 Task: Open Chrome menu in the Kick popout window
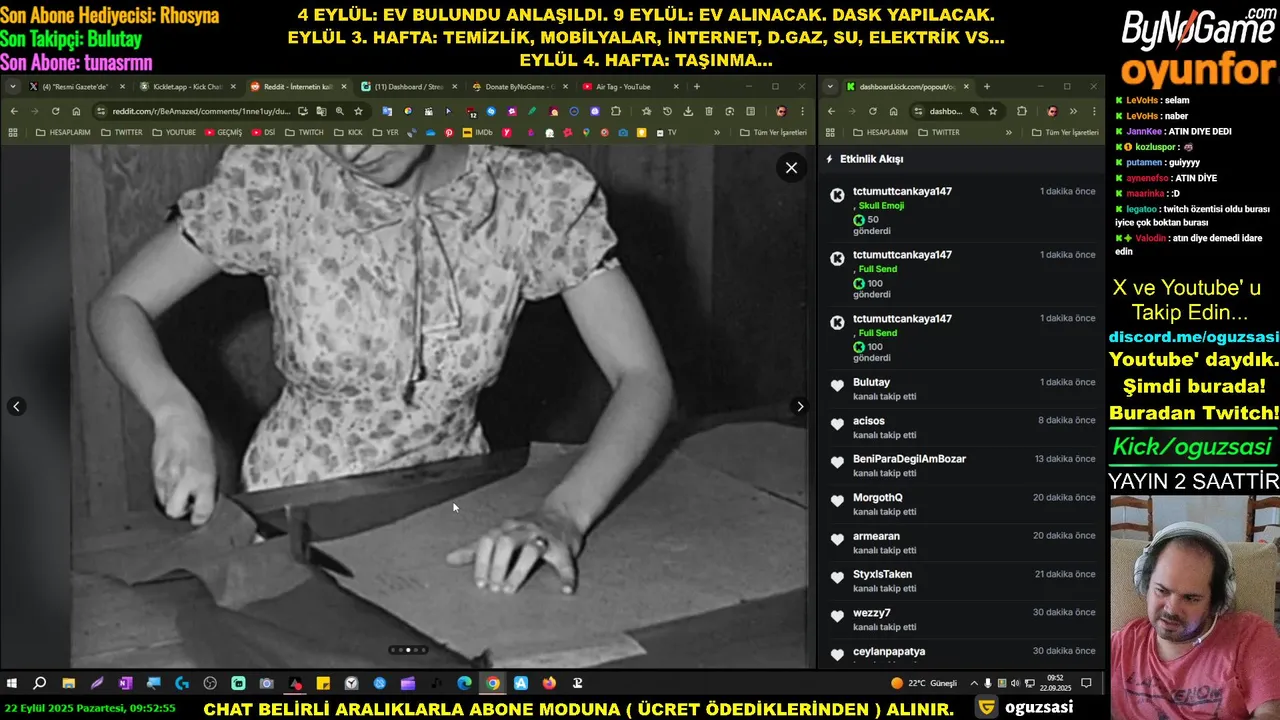click(1093, 111)
